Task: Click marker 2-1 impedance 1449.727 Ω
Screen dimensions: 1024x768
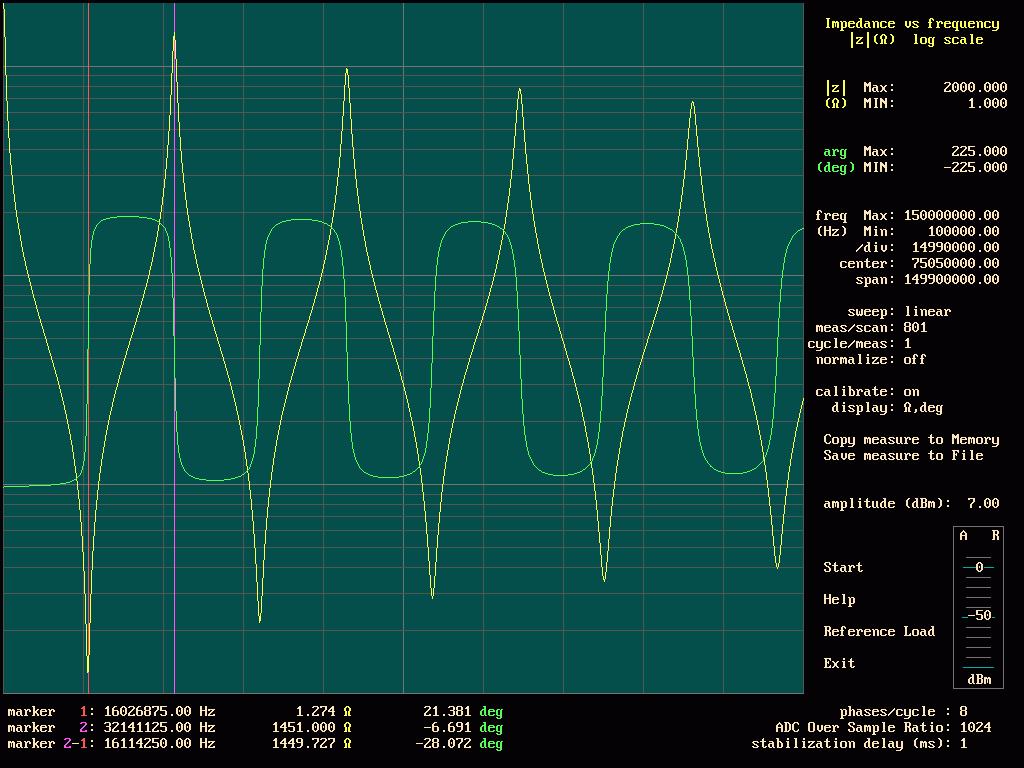Action: [x=312, y=744]
